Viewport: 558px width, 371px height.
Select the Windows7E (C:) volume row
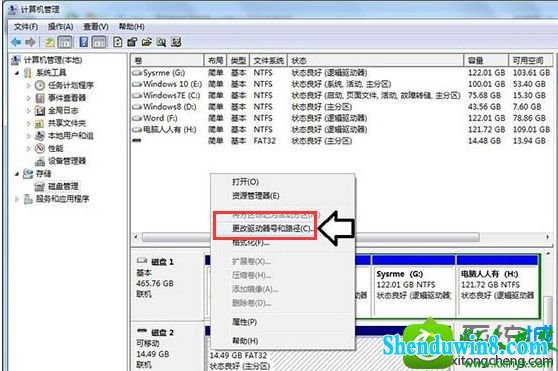(x=342, y=96)
